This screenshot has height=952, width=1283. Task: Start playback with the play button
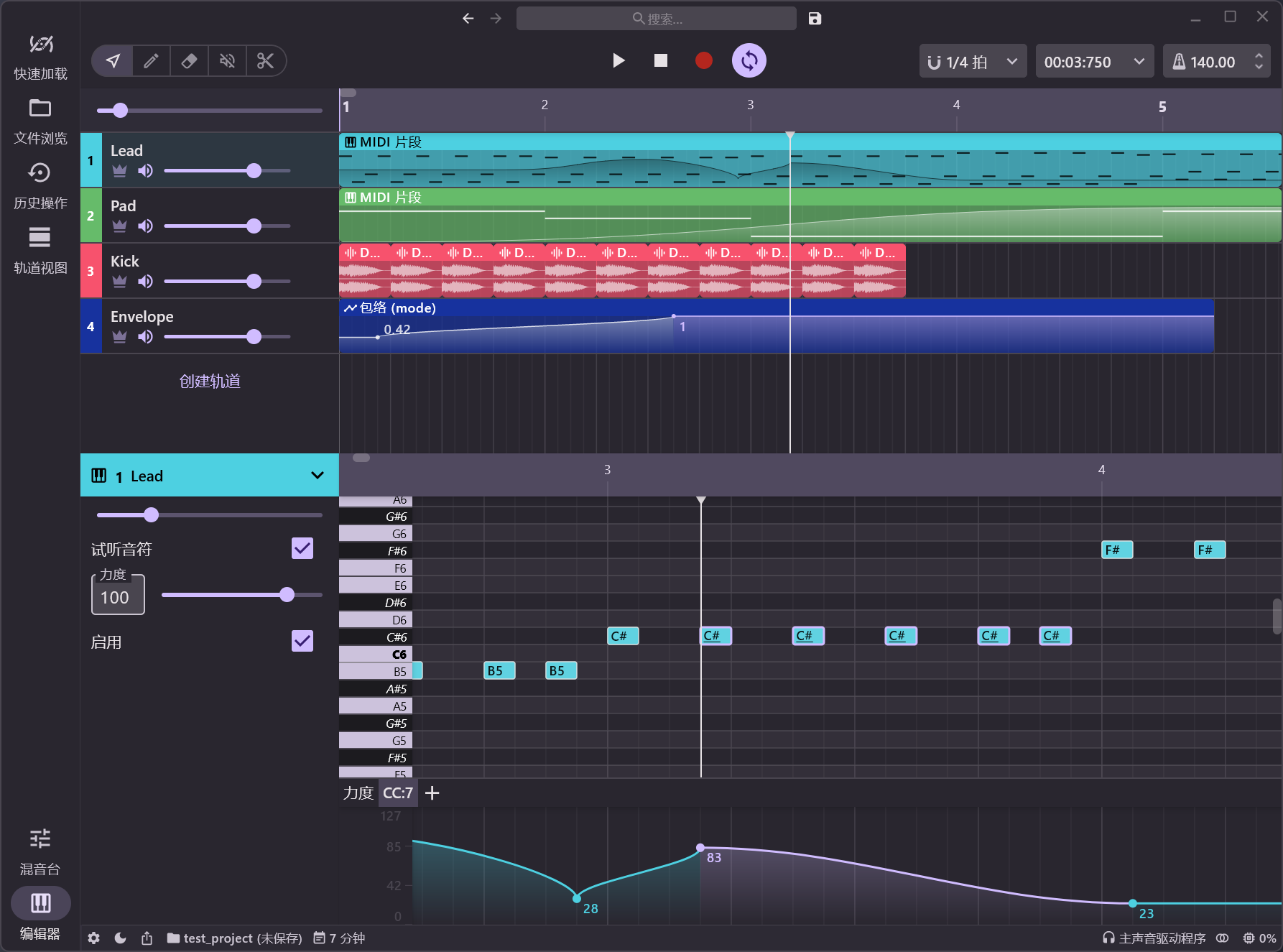[618, 61]
